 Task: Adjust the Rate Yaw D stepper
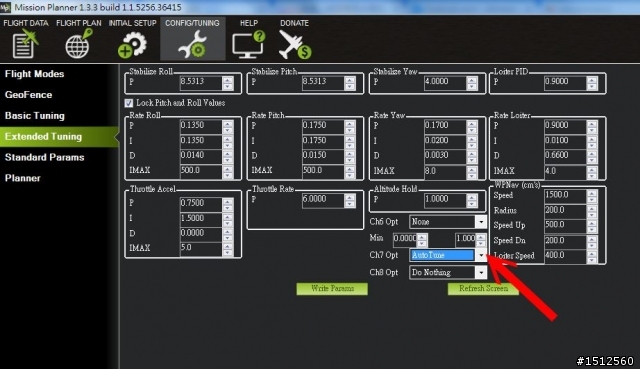pyautogui.click(x=472, y=156)
